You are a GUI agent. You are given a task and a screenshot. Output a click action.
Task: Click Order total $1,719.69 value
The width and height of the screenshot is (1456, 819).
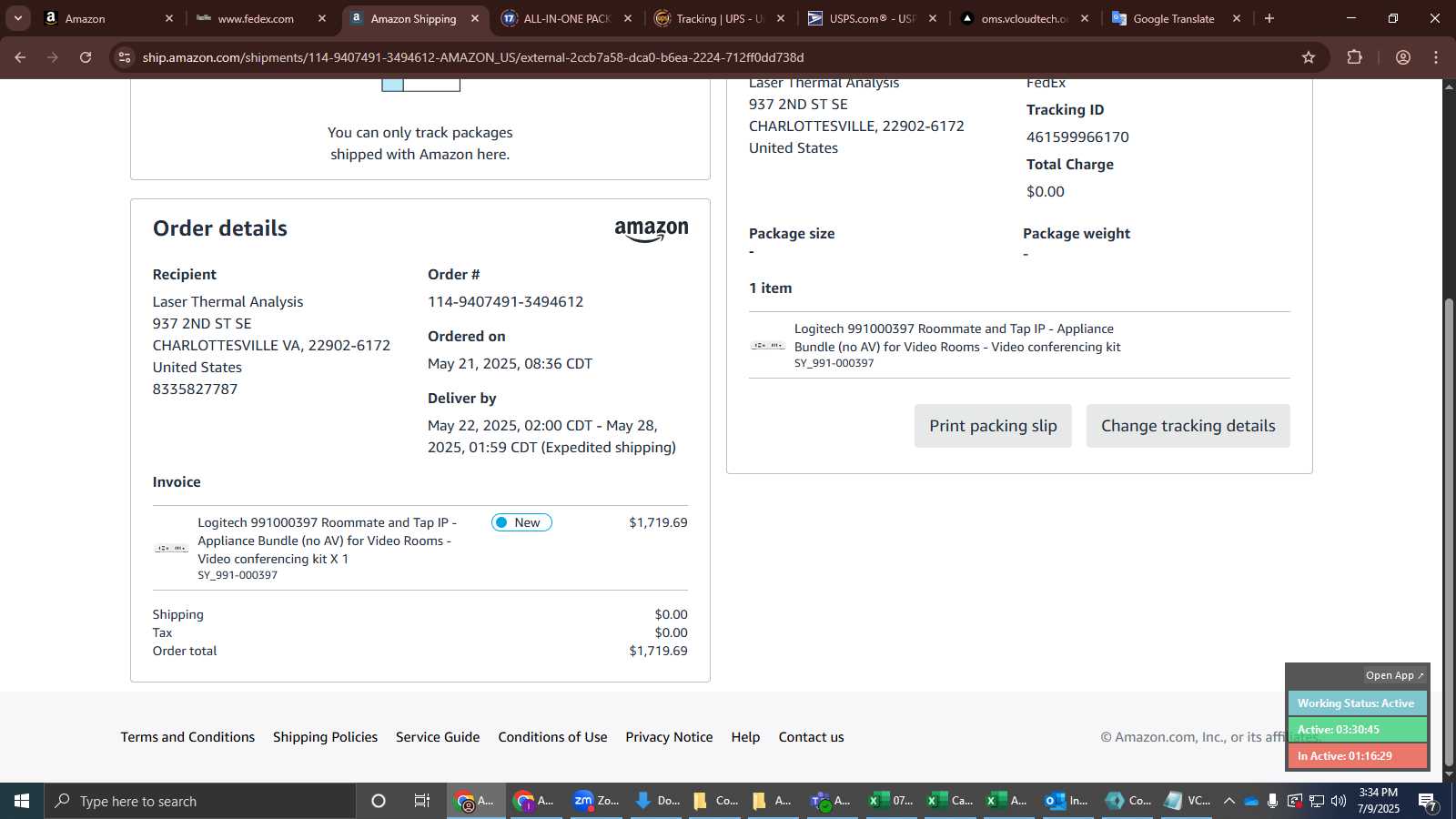tap(658, 651)
